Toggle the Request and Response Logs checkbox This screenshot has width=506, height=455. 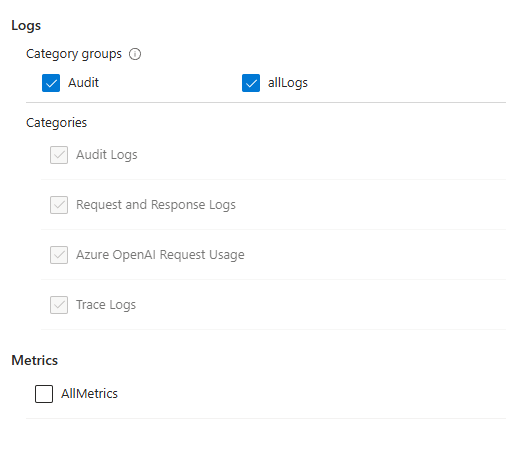pos(59,205)
